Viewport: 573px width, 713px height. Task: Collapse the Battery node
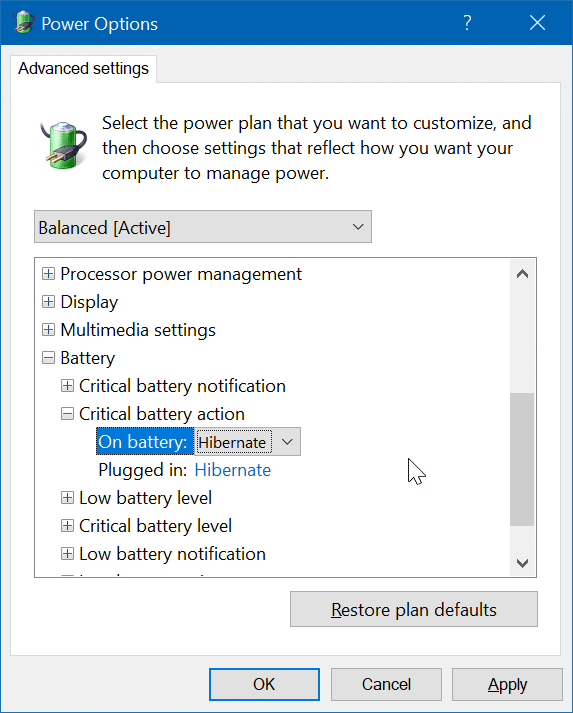(x=48, y=358)
